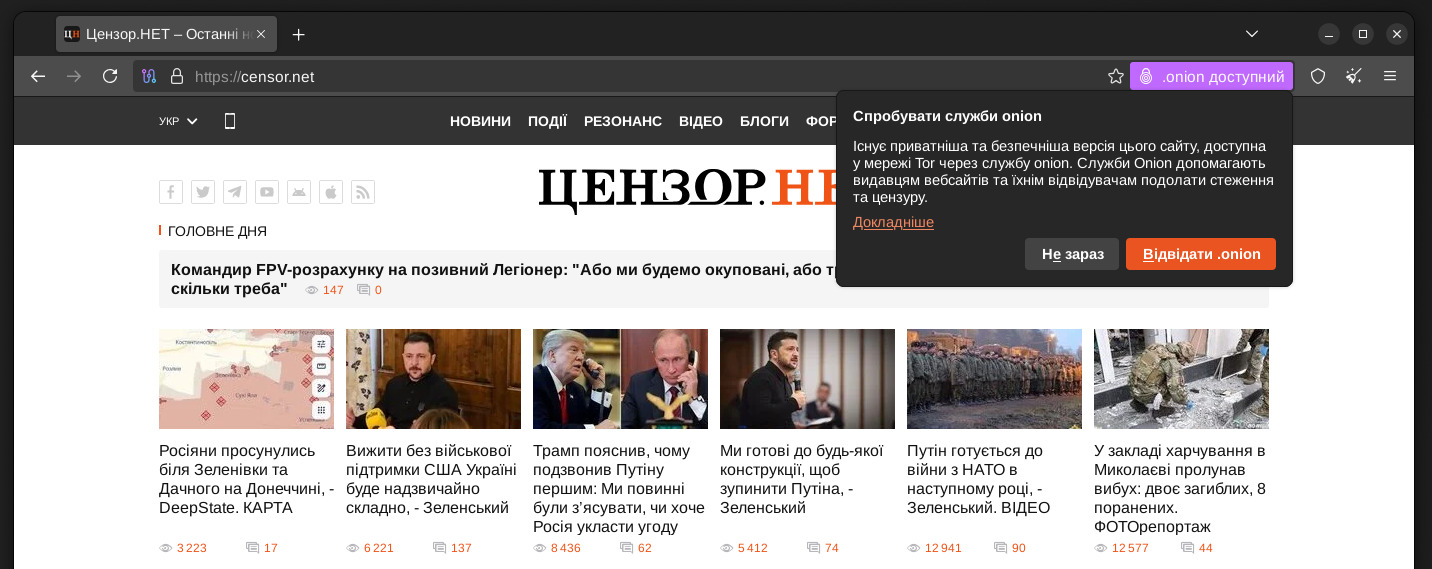
Task: Switch to the mobile version phone icon
Action: (x=230, y=121)
